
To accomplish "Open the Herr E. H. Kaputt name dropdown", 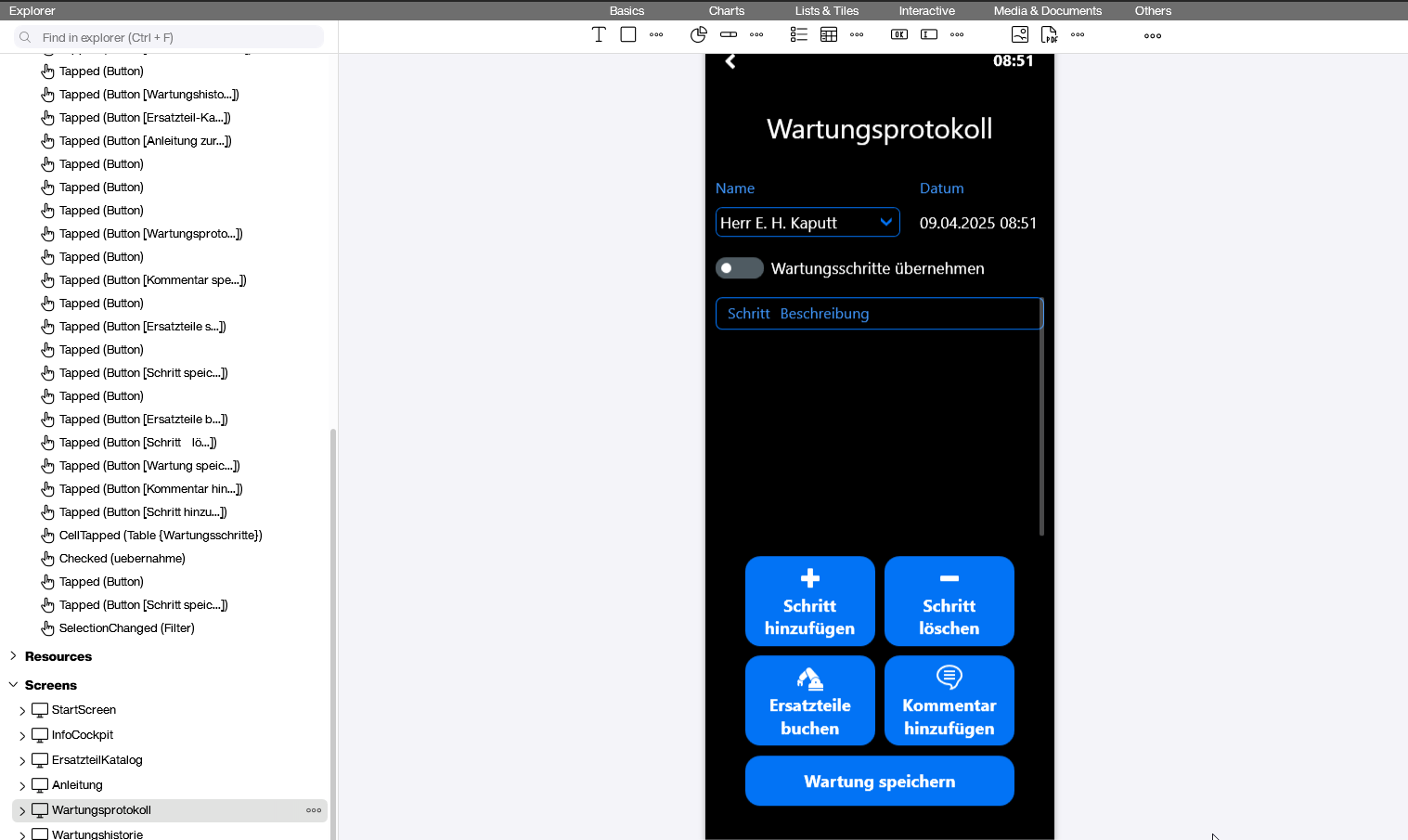I will pyautogui.click(x=807, y=222).
